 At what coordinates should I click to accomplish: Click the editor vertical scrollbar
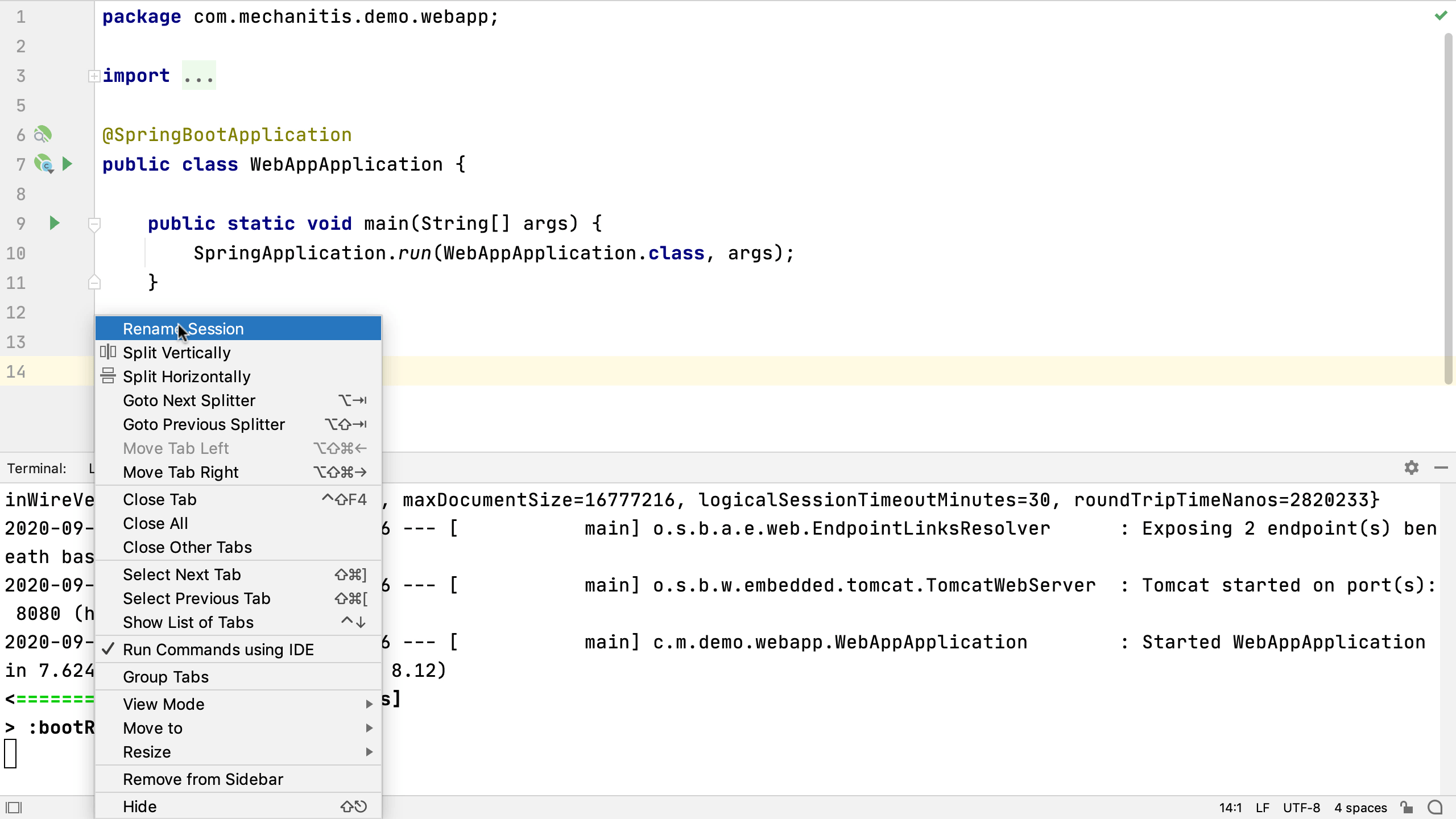(x=1448, y=205)
